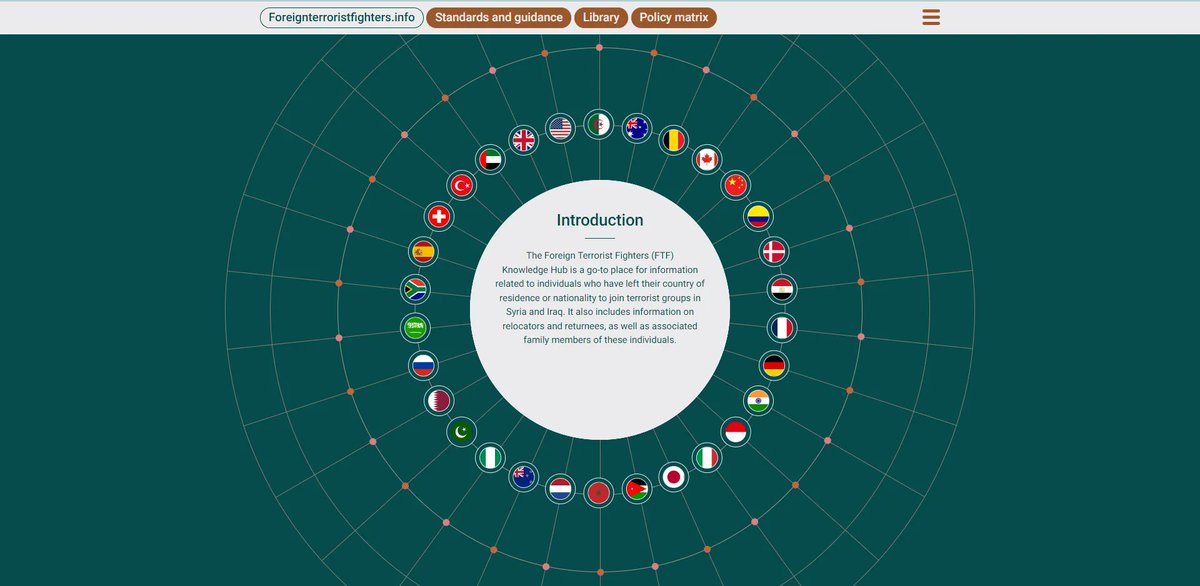The height and width of the screenshot is (586, 1200).
Task: Choose the Morocco flag icon
Action: click(599, 492)
